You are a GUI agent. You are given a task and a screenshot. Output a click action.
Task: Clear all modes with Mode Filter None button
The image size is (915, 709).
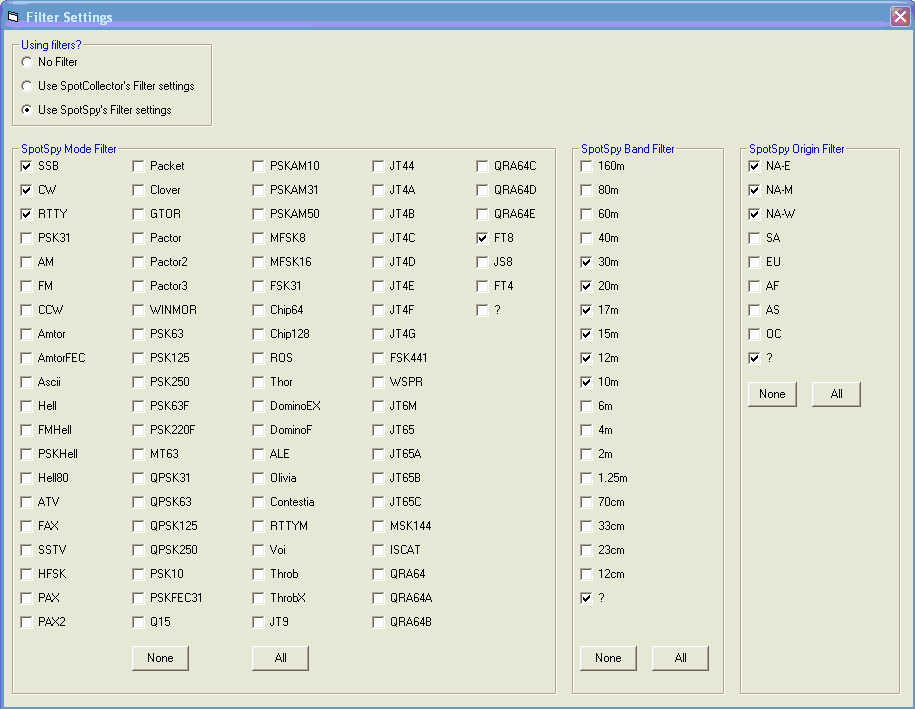point(160,658)
